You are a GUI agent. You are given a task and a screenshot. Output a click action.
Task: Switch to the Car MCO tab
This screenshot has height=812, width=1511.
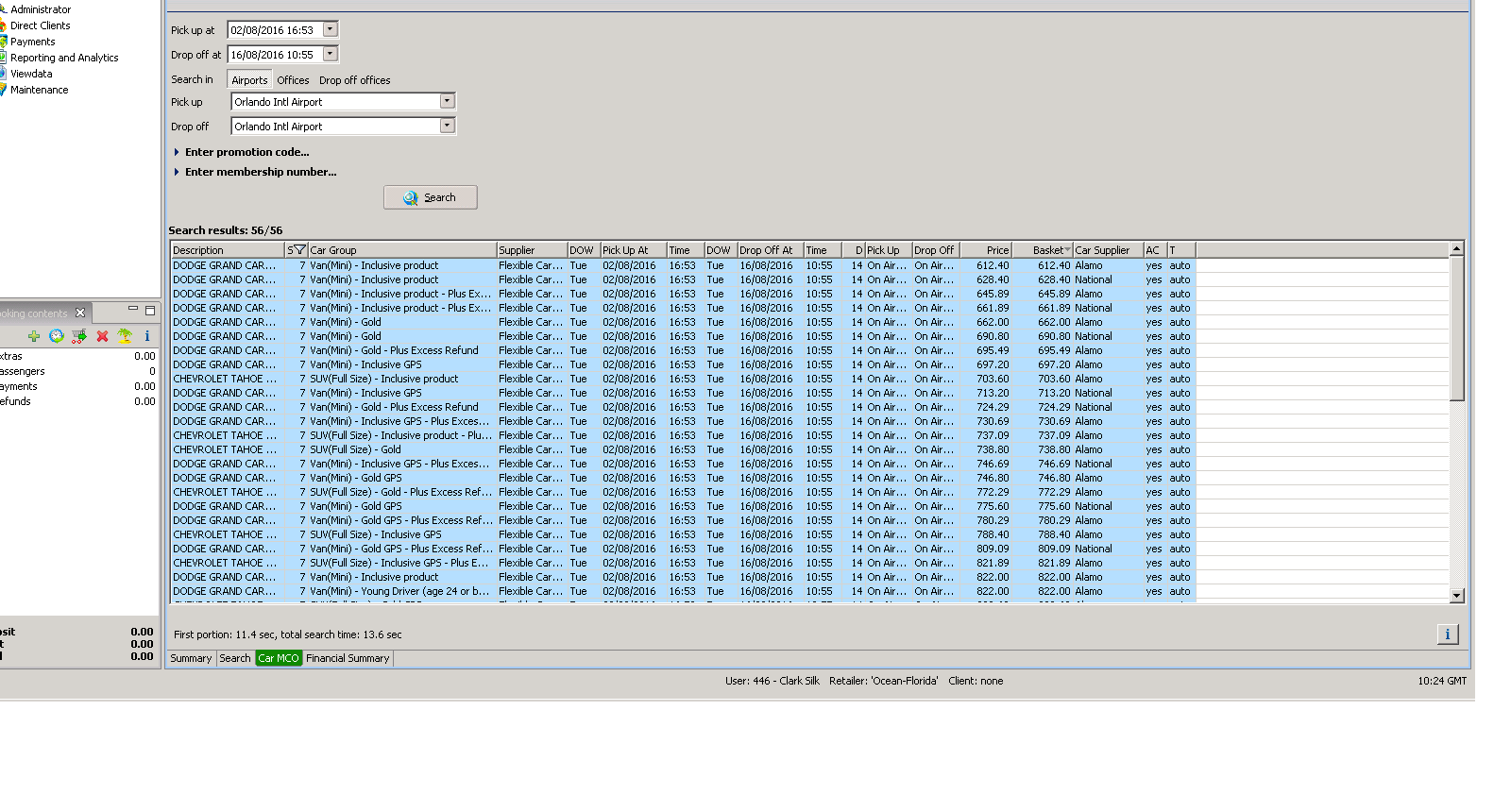[x=279, y=658]
